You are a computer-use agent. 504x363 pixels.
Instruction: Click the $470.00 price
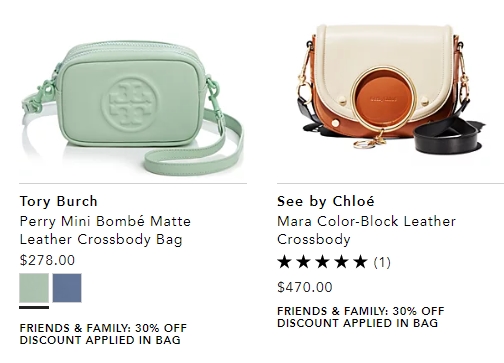tap(305, 287)
